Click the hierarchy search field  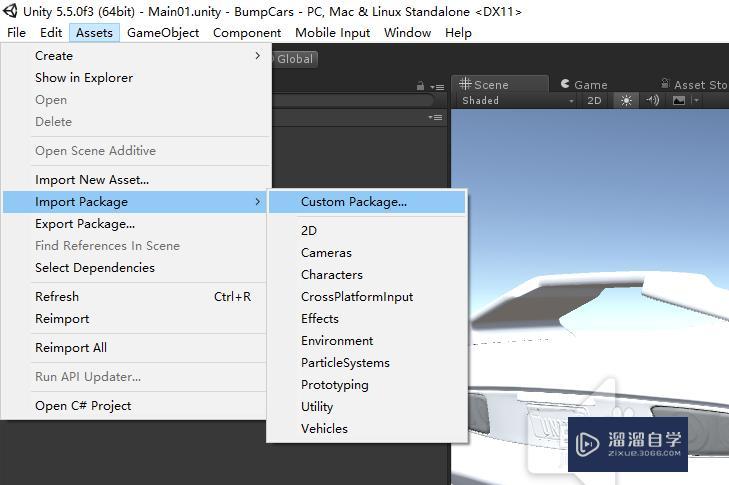tap(353, 100)
